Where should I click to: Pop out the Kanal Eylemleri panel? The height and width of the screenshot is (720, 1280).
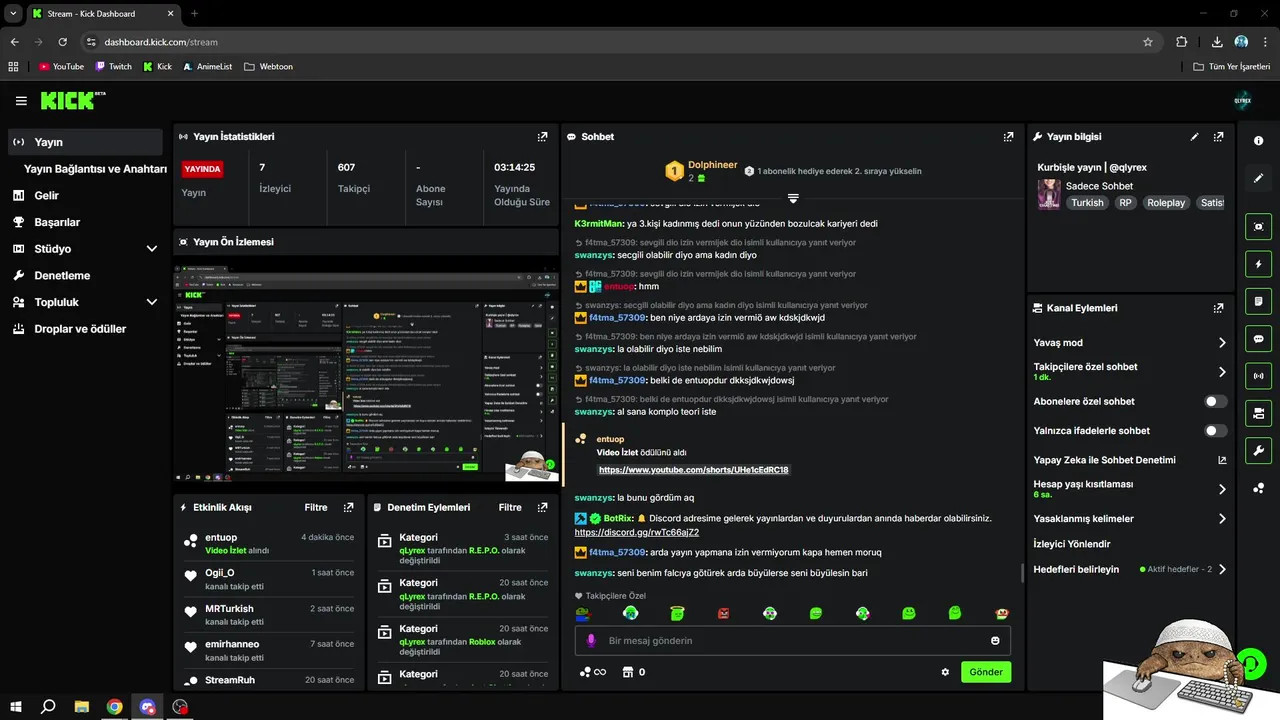(x=1218, y=309)
